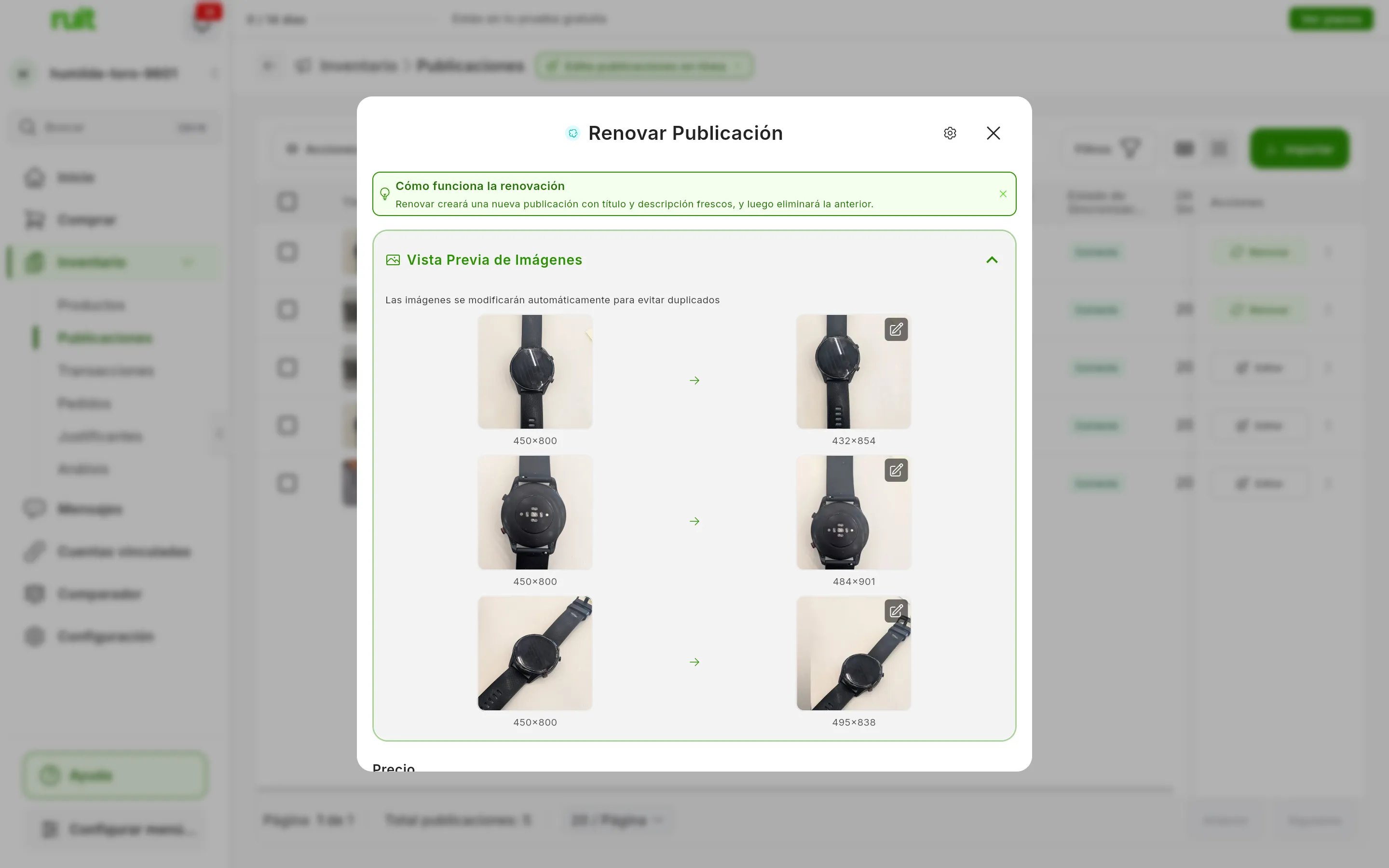
Task: Click the arrow between the angled watch pair
Action: (694, 662)
